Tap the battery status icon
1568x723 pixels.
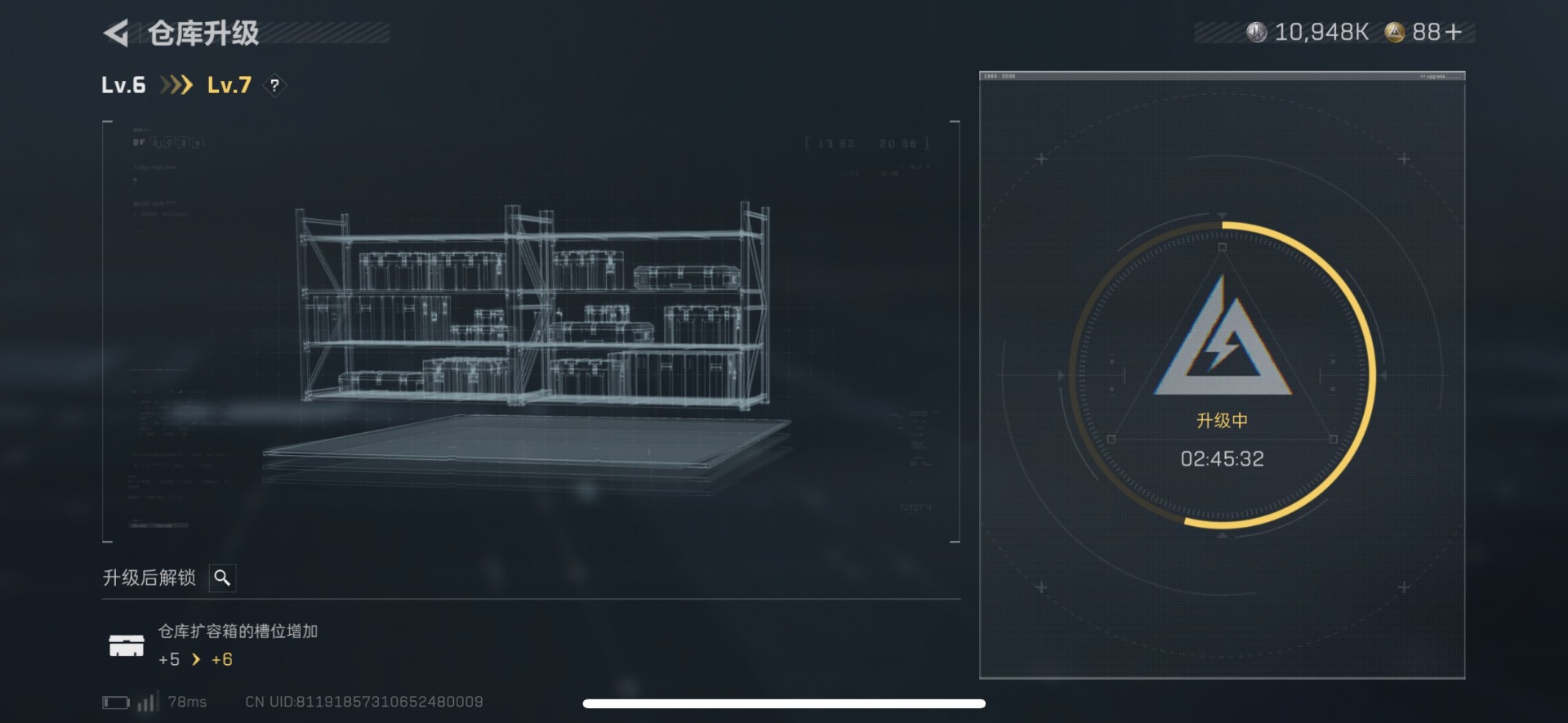116,703
